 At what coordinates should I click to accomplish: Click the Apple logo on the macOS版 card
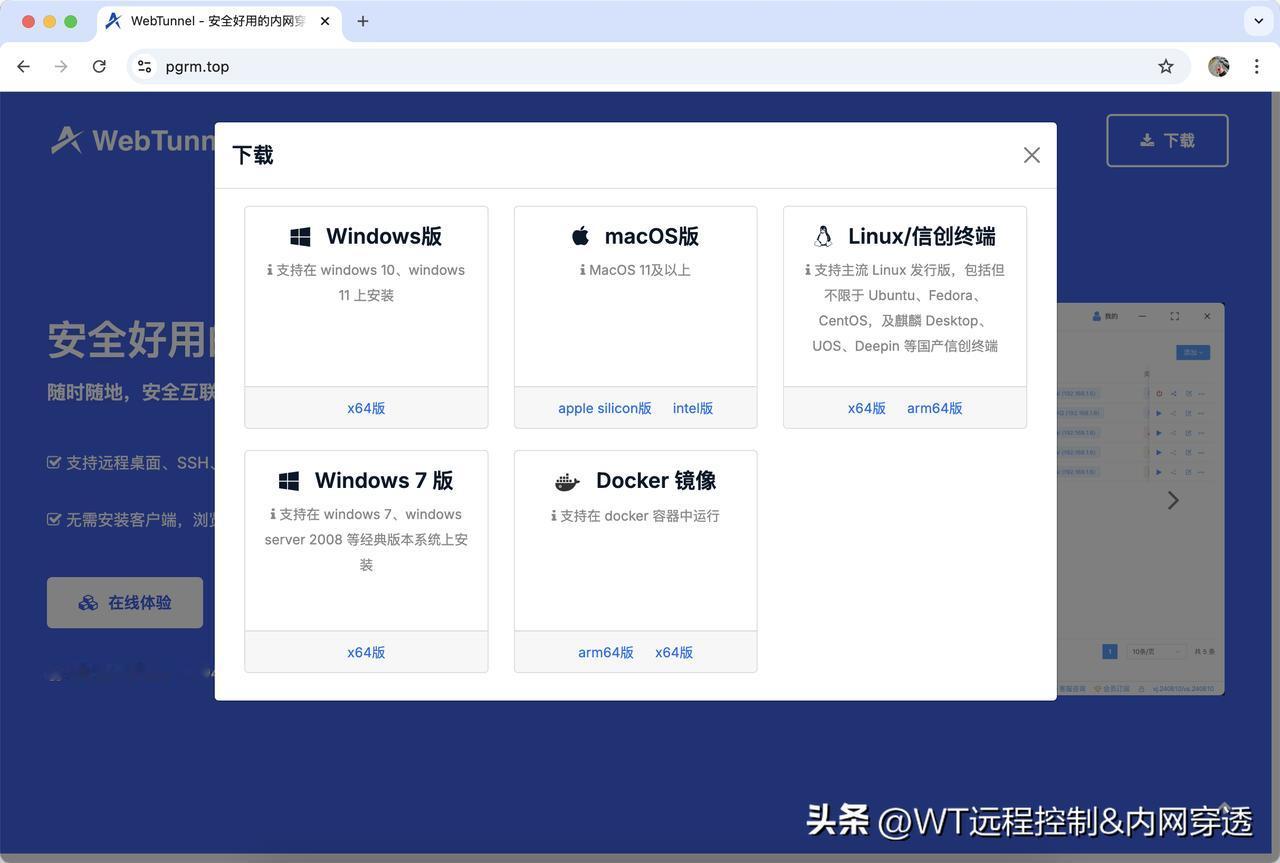point(580,235)
